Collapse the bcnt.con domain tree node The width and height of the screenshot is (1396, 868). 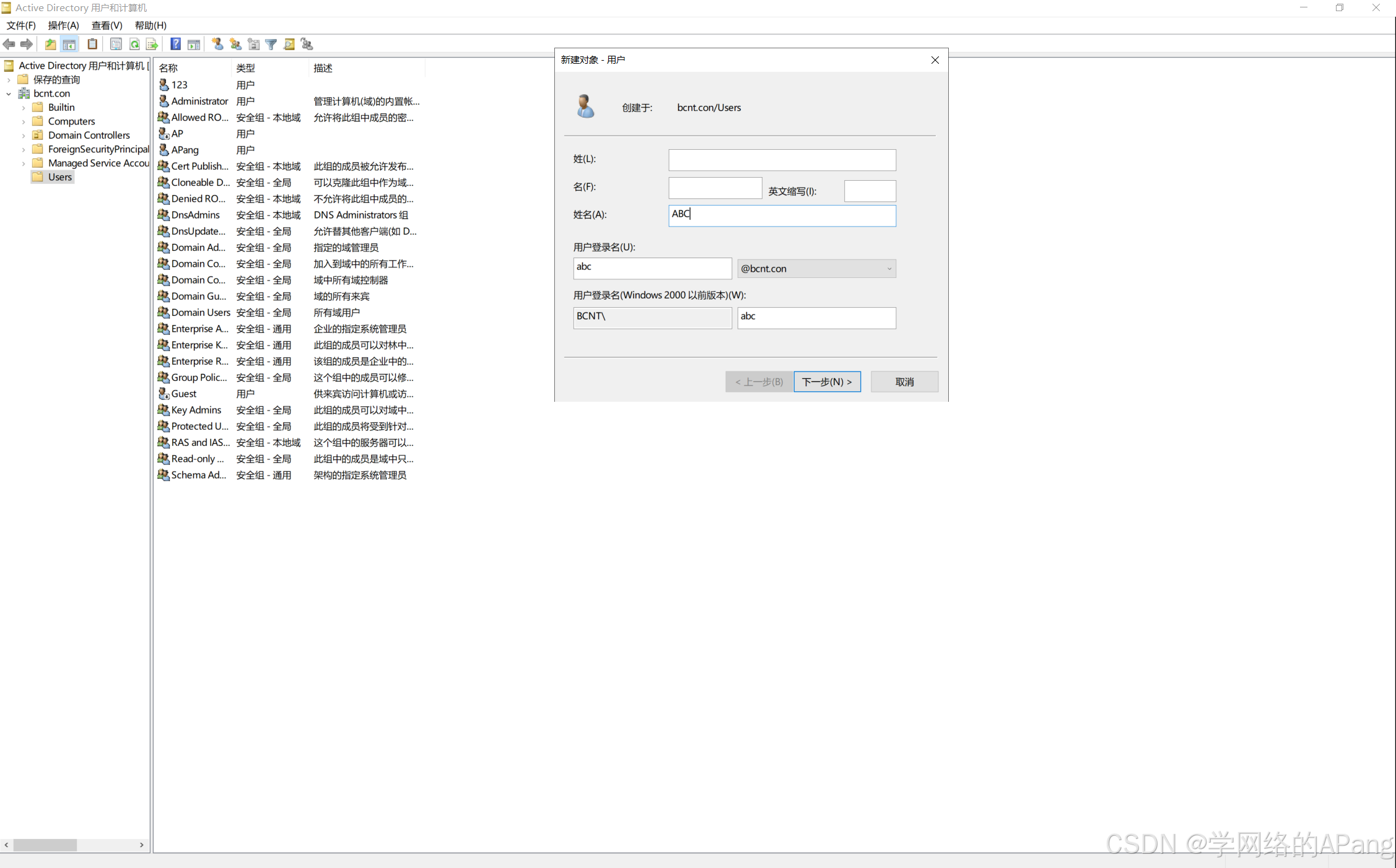(x=9, y=94)
